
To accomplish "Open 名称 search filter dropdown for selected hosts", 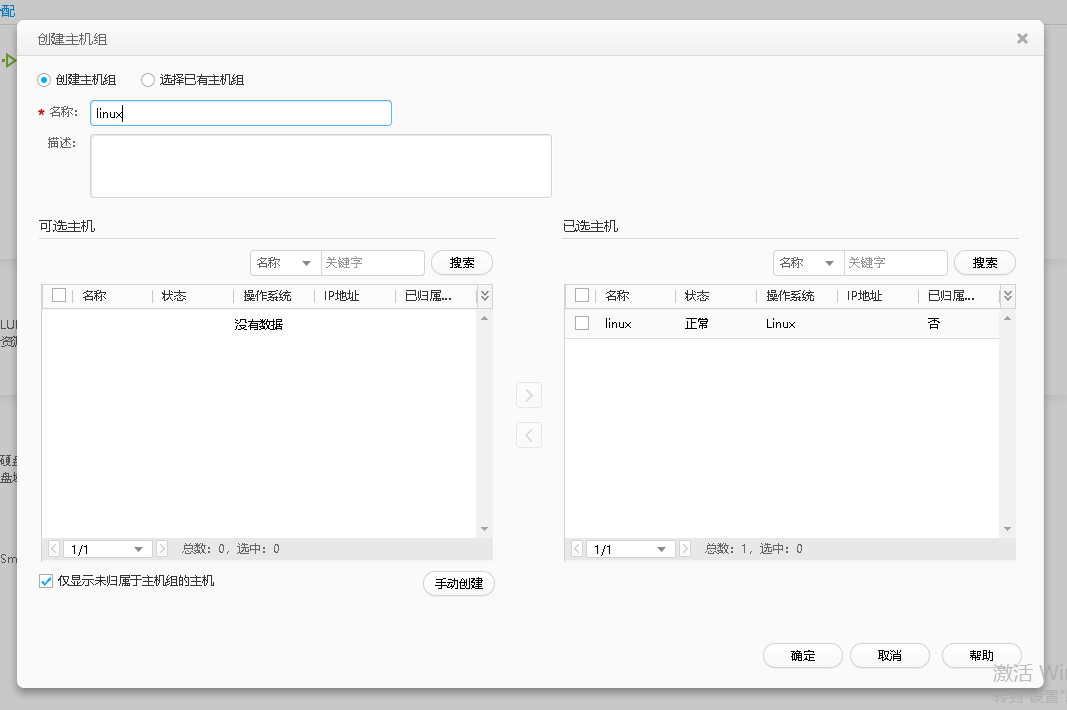I will click(x=808, y=263).
